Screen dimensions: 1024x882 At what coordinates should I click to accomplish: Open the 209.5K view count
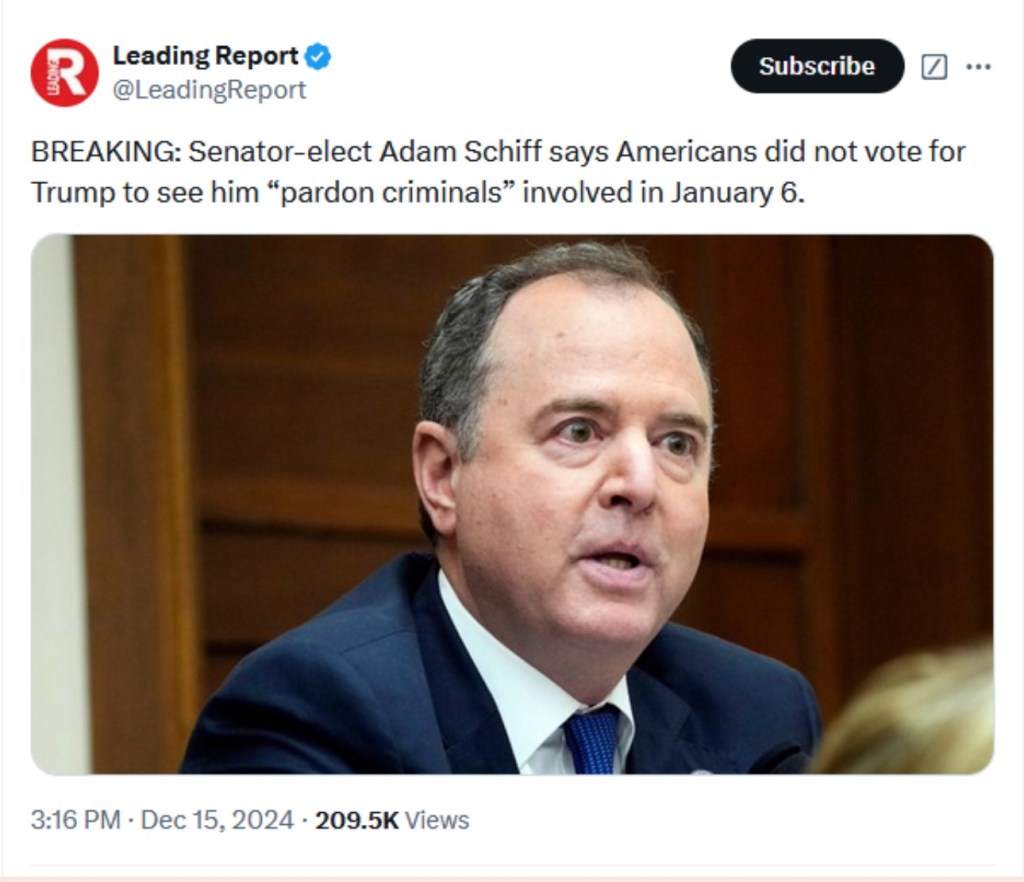click(356, 820)
